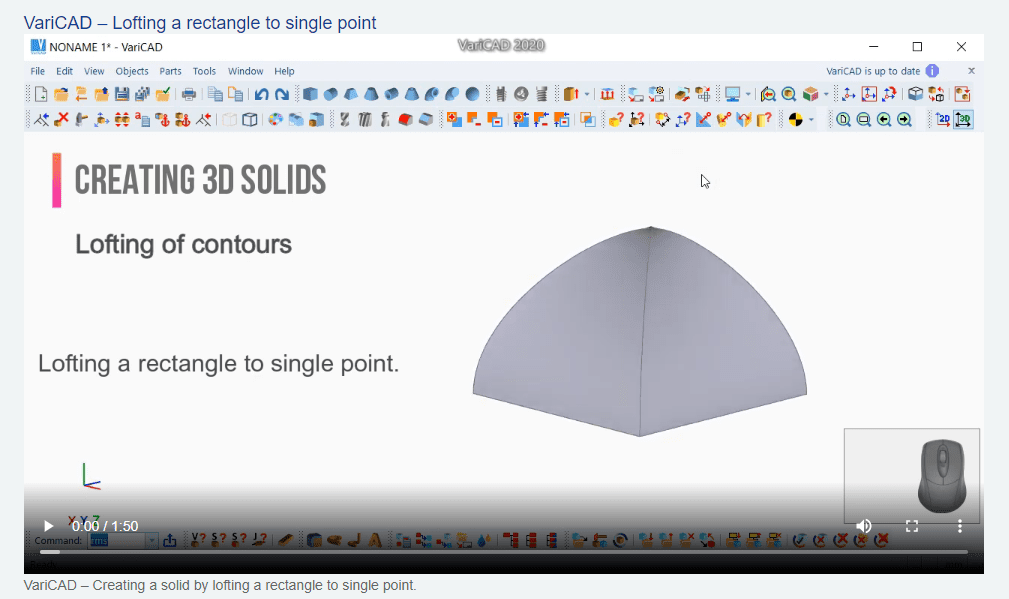Click the solid information question mark icon
This screenshot has width=1009, height=599.
616,120
